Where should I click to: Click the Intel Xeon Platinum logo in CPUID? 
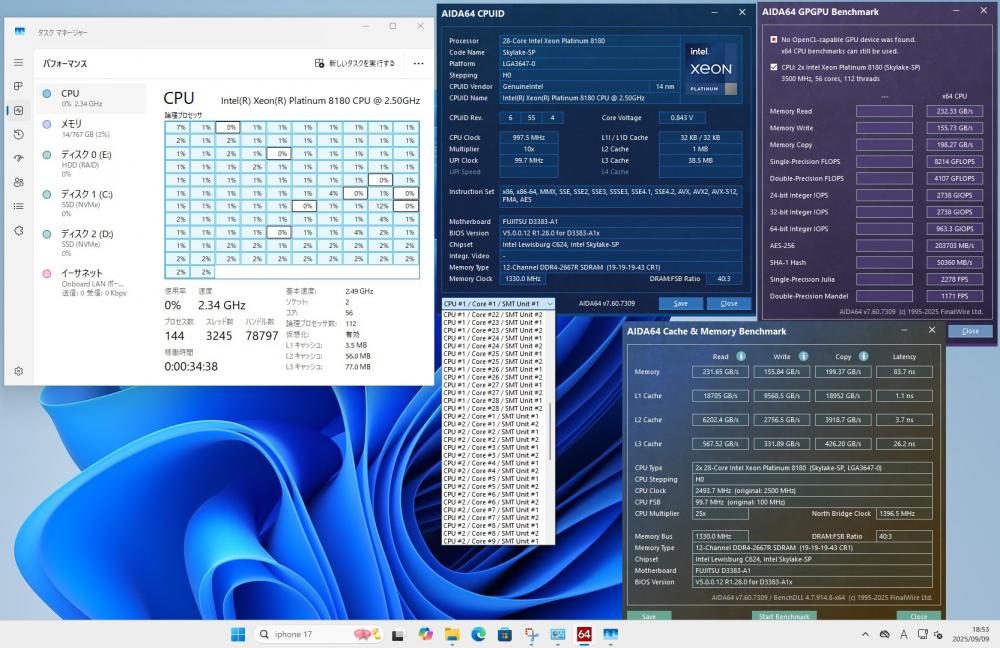[x=711, y=70]
